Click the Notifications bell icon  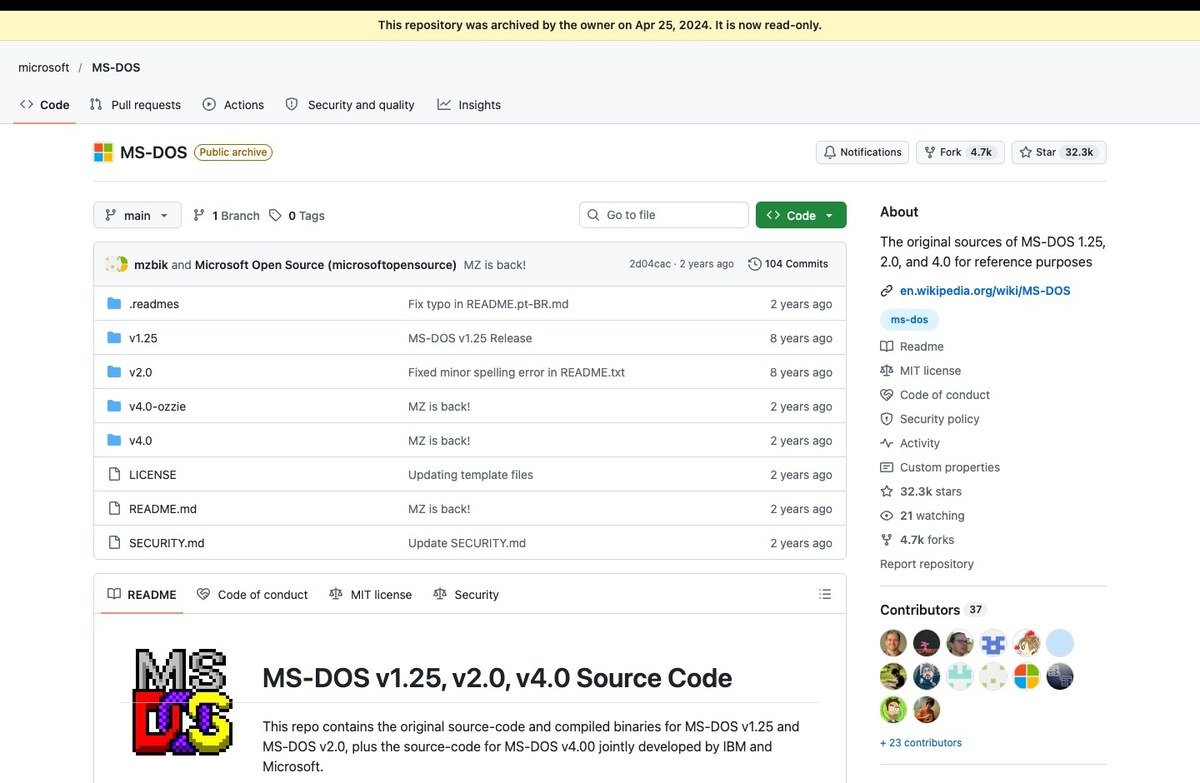[x=829, y=152]
